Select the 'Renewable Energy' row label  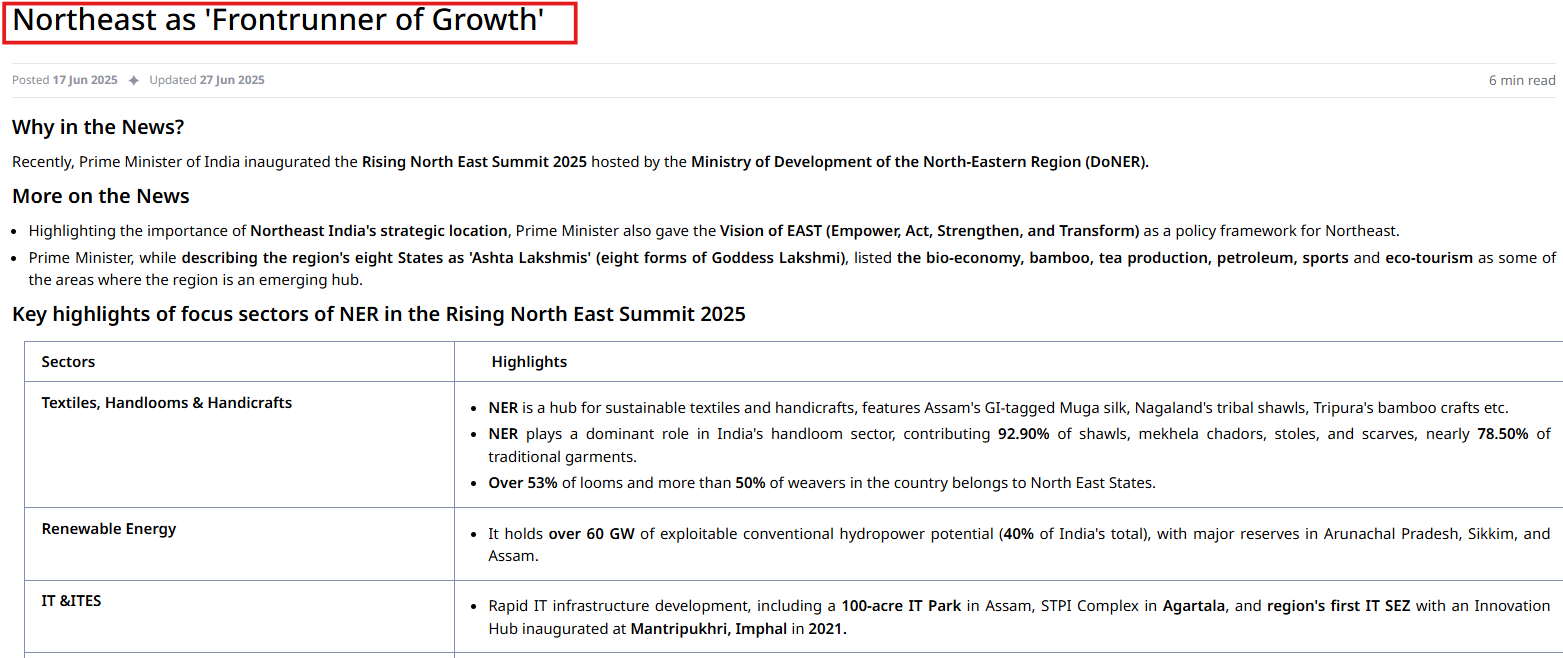tap(108, 529)
